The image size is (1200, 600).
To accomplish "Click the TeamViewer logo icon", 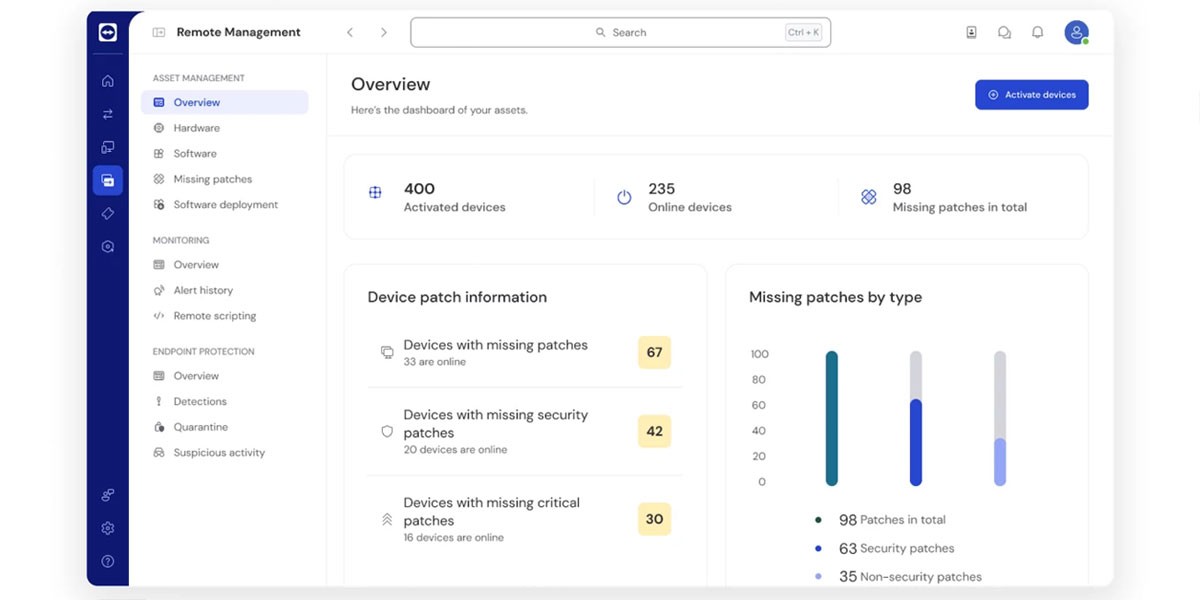I will 108,32.
